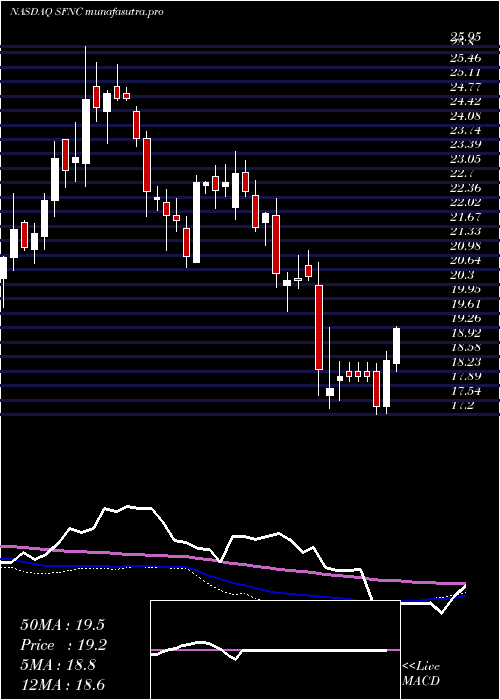Click the 24.77 price axis label
Screen dimensions: 500x700
pos(466,87)
